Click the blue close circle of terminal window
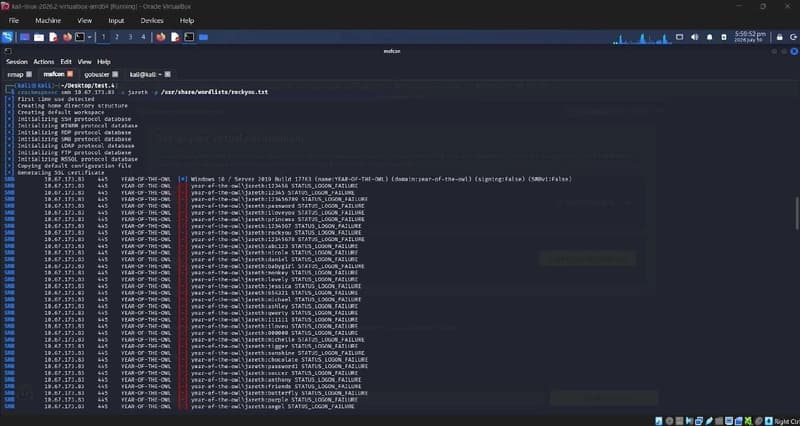The height and width of the screenshot is (426, 800). coord(794,51)
